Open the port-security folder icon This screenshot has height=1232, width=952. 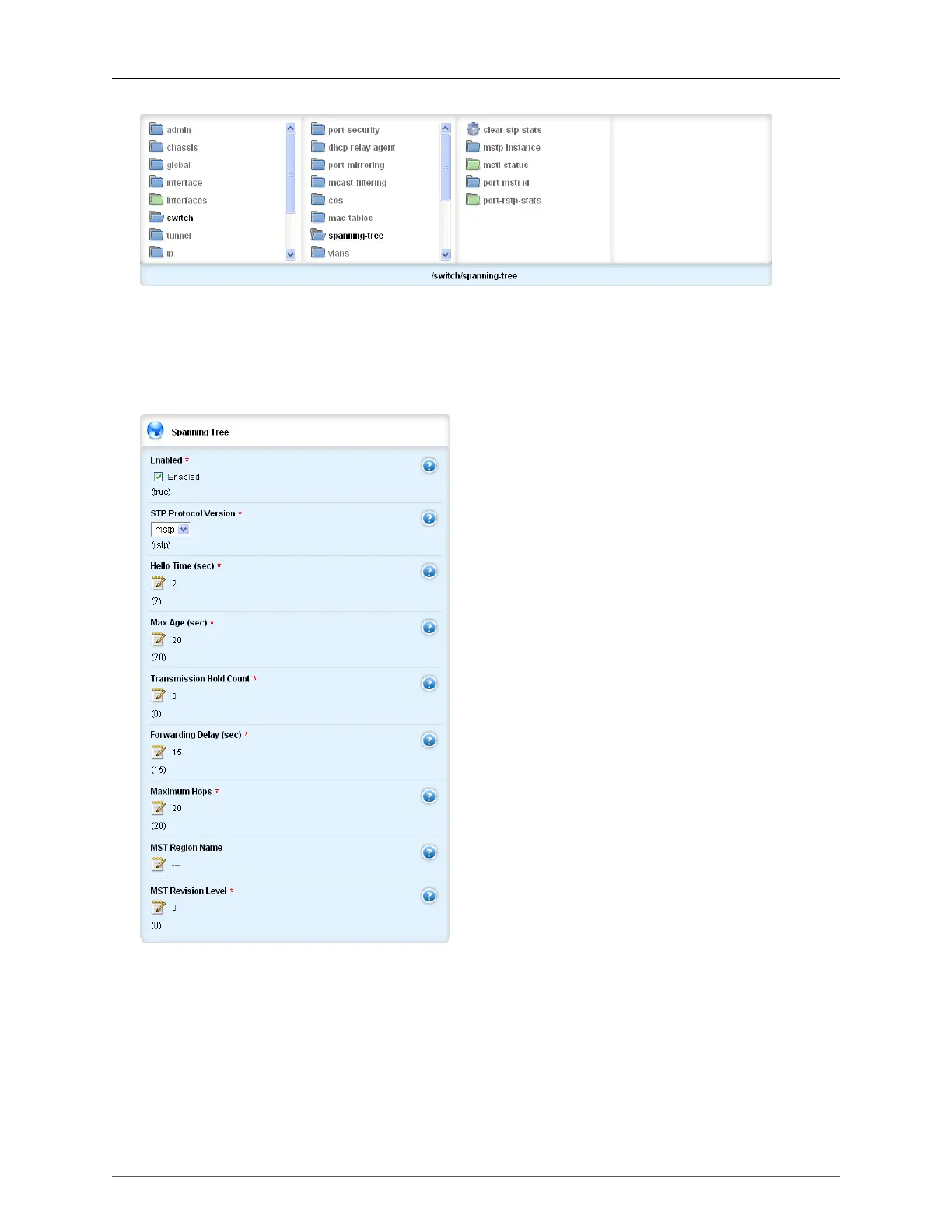point(318,129)
